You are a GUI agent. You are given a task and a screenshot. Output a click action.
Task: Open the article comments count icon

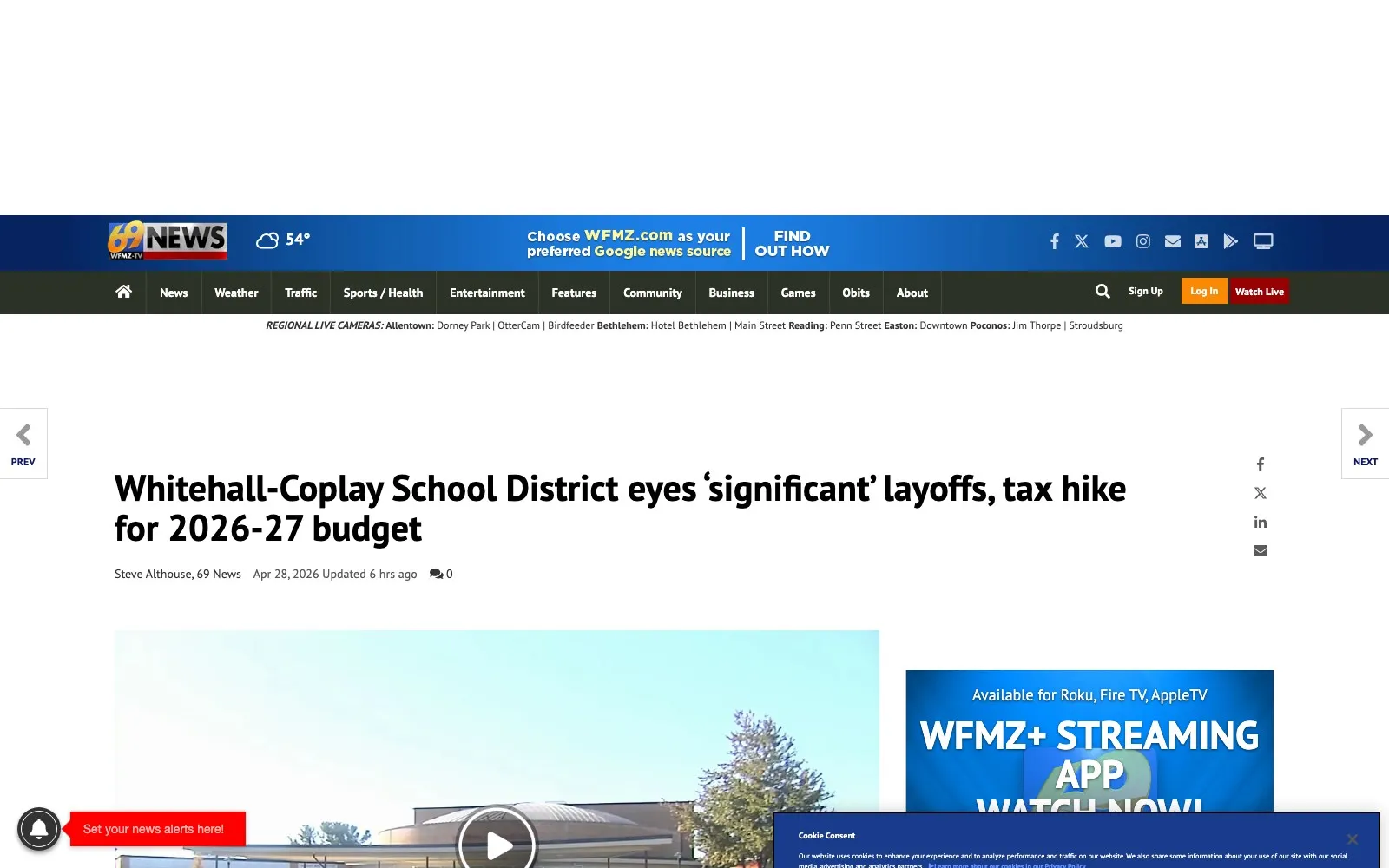[441, 574]
